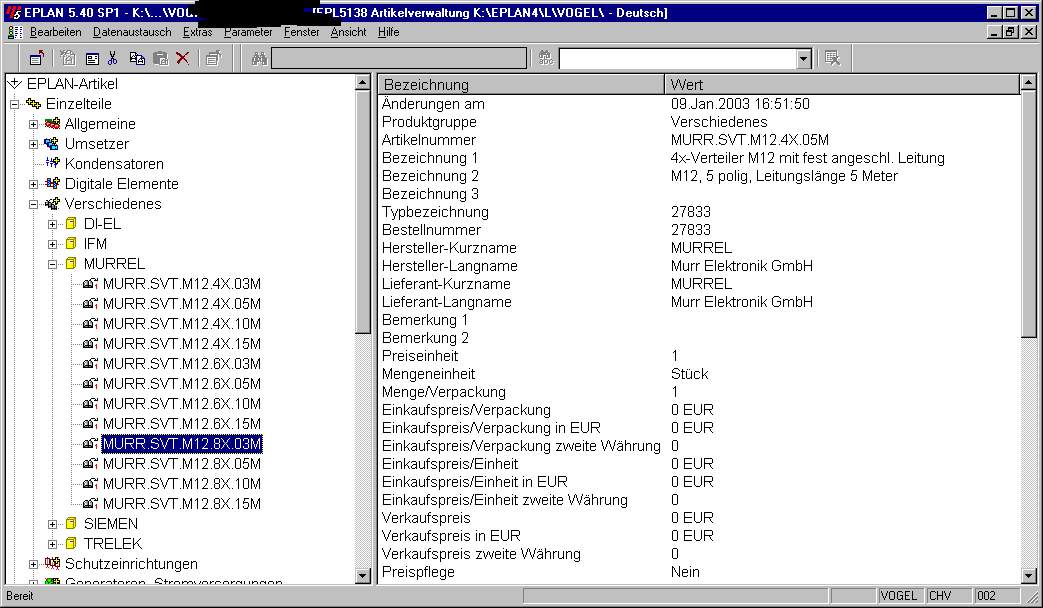Viewport: 1043px width, 608px height.
Task: Click the first toolbar icon with red arrow
Action: (37, 59)
